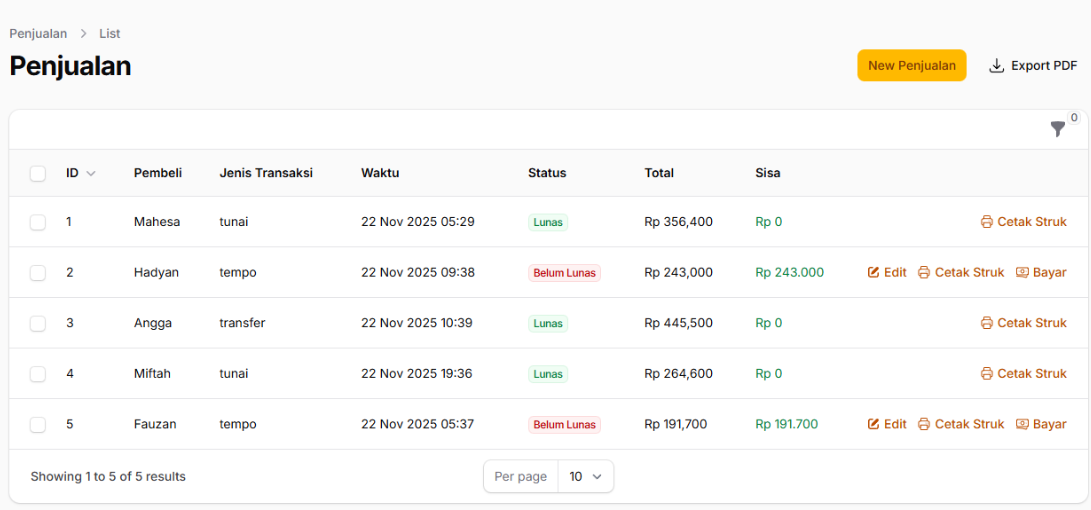Click printer icon in Miftah's row
The image size is (1091, 510).
[x=987, y=374]
